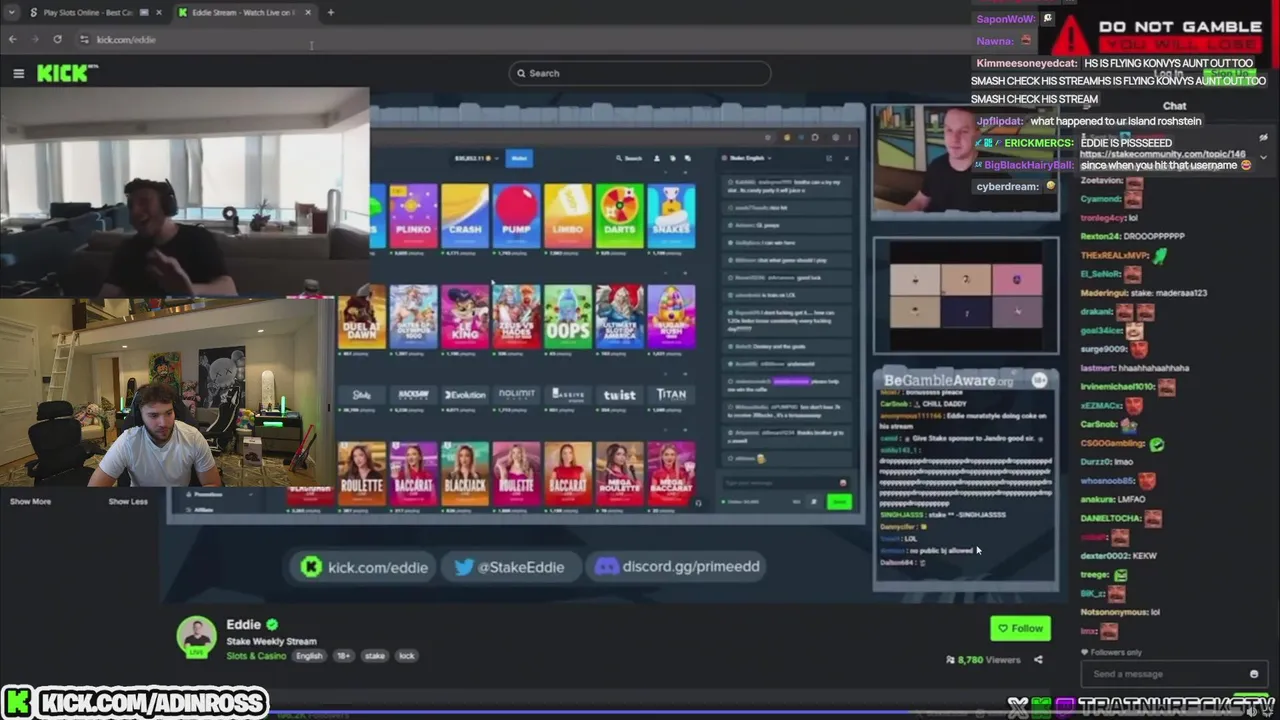
Task: Open the site info icon beside the URL
Action: [x=84, y=39]
